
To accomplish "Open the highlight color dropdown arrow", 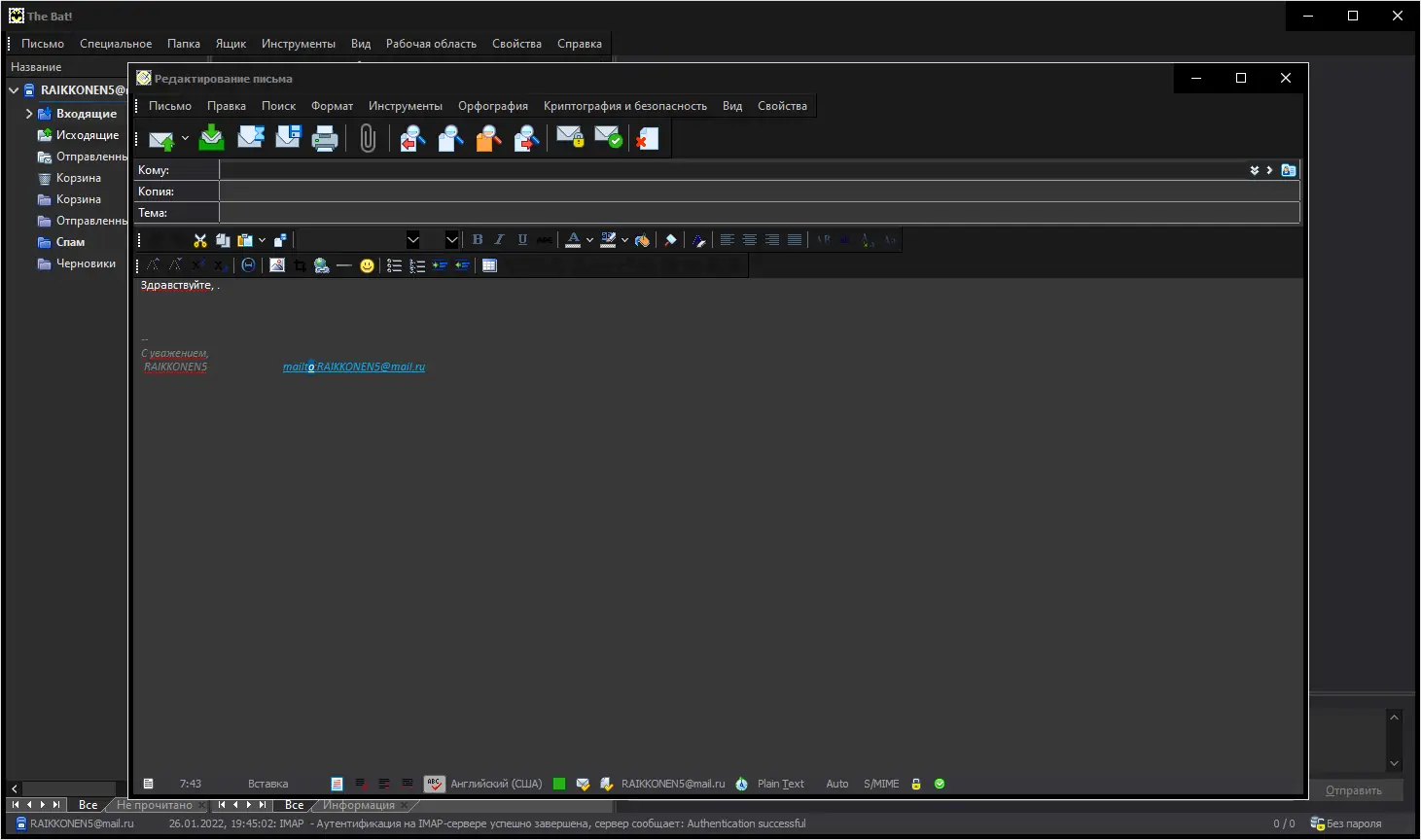I will (x=624, y=240).
